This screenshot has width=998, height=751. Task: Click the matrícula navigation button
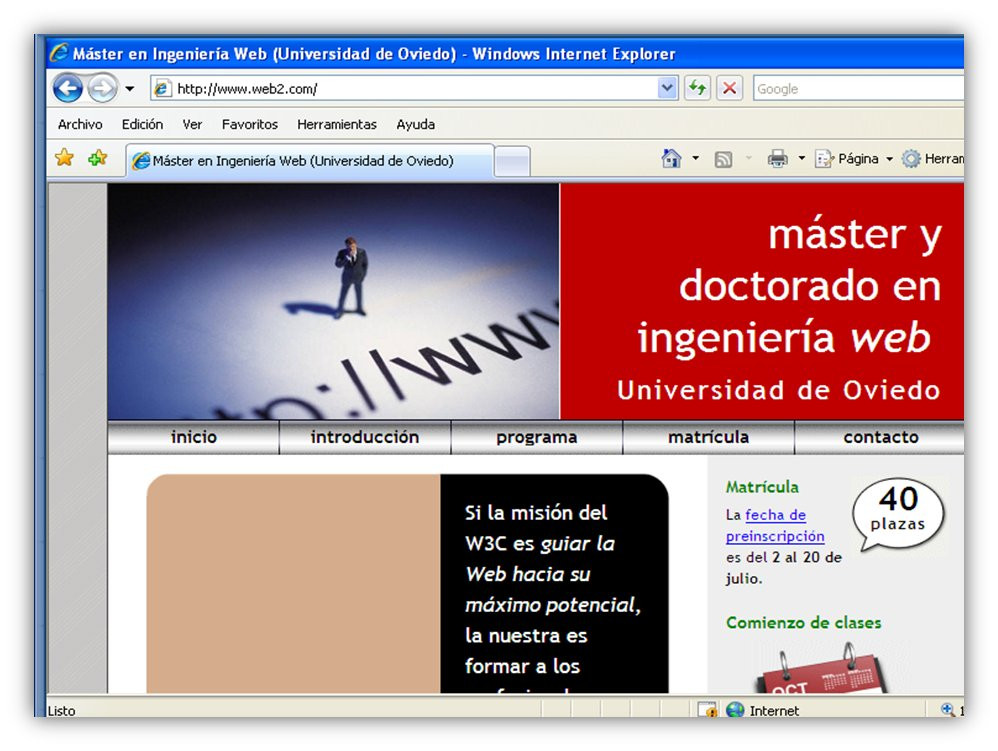coord(708,437)
